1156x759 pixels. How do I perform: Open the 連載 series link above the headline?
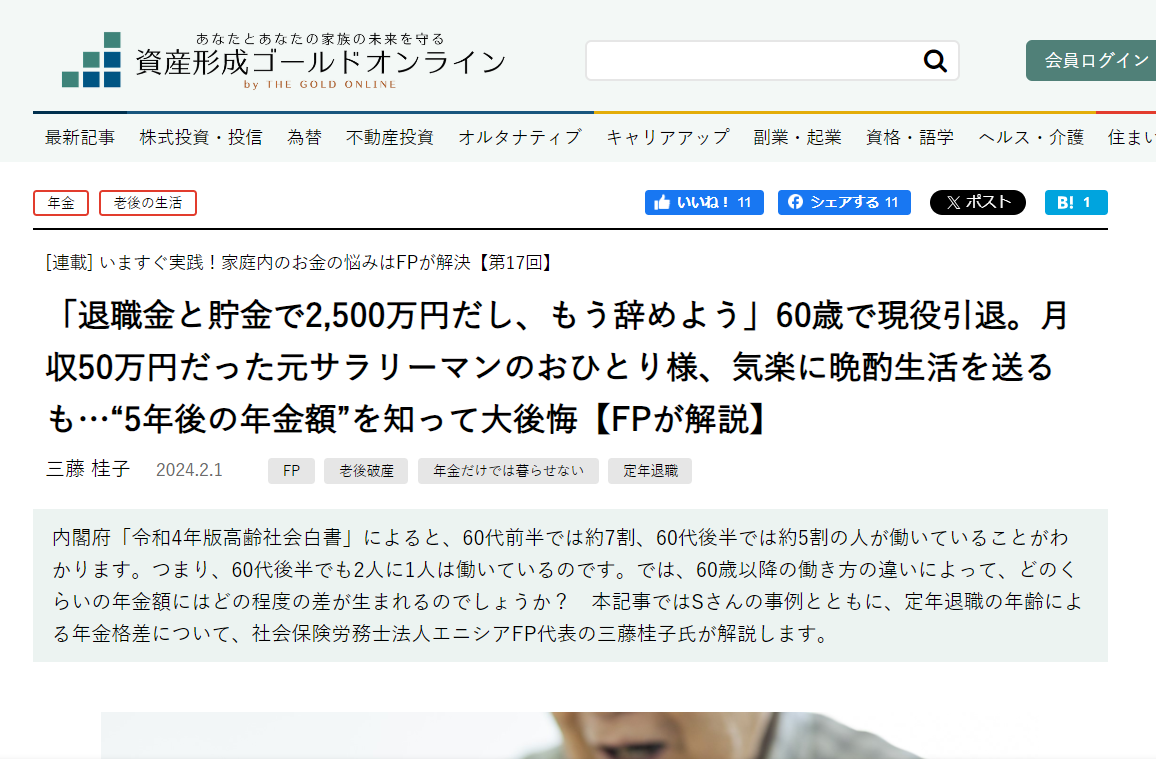[x=299, y=262]
